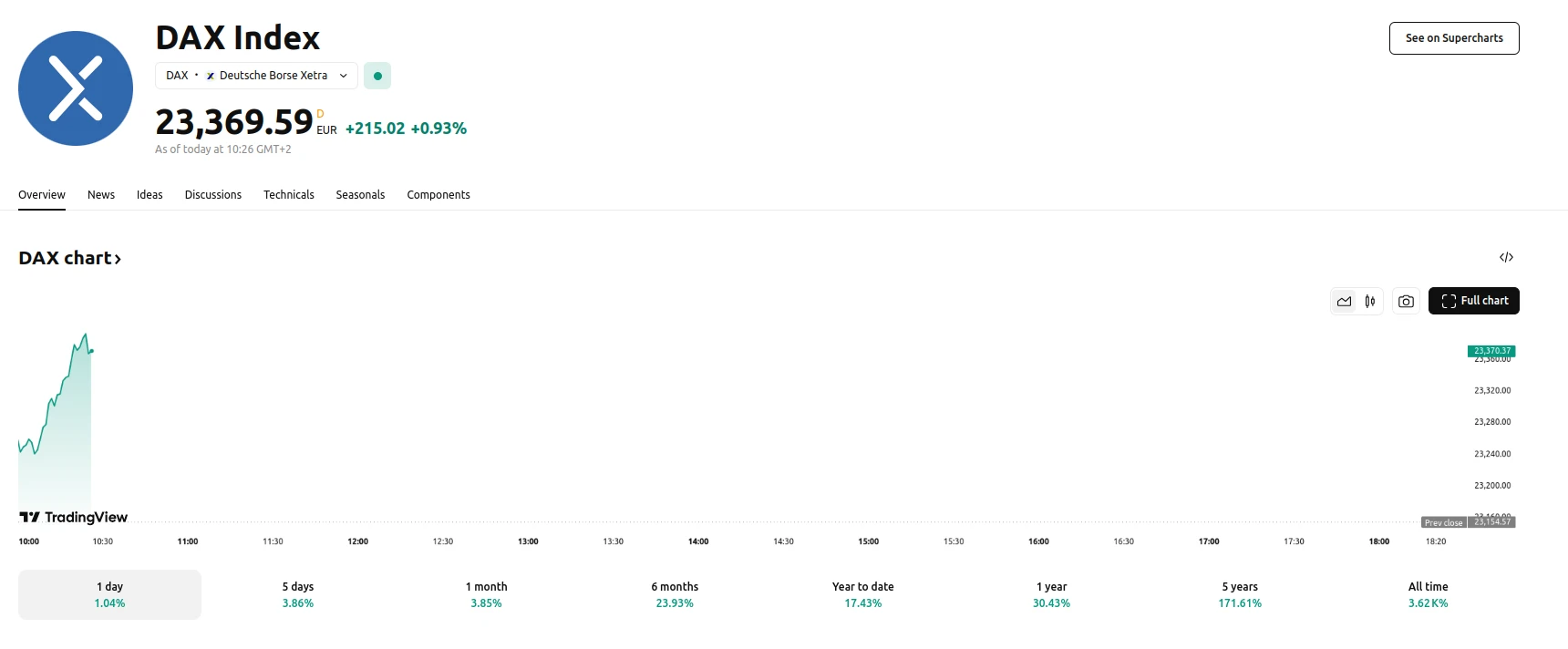The height and width of the screenshot is (649, 1568).
Task: Open the Full chart view
Action: (x=1473, y=301)
